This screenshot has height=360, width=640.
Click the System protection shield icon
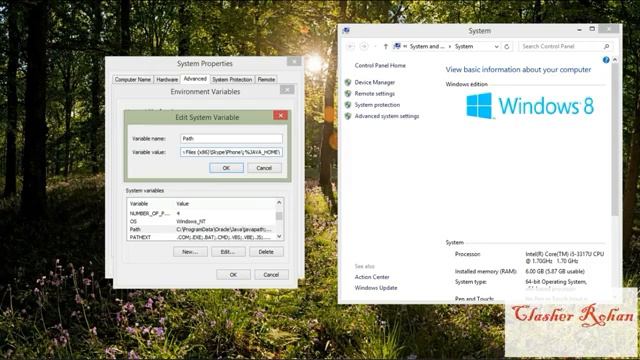click(x=348, y=105)
